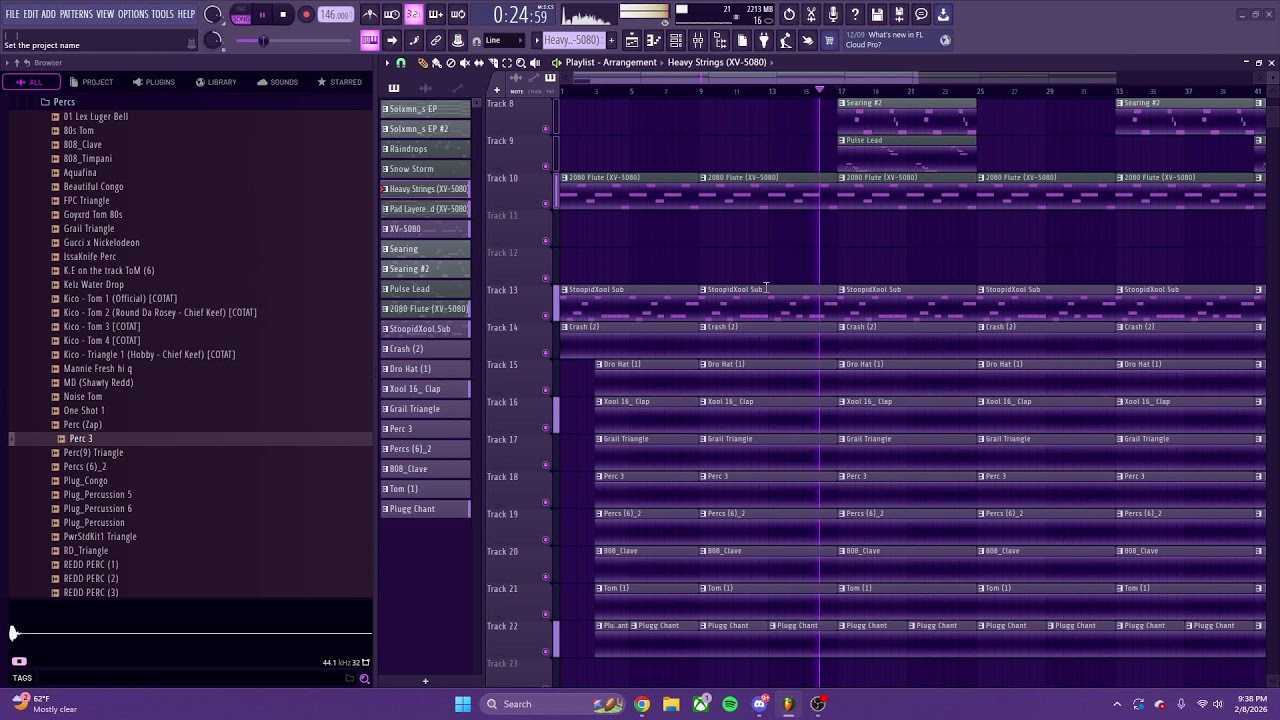Select the Plugg Chant pattern in picker
Screen dimensions: 1280x720
pos(425,509)
